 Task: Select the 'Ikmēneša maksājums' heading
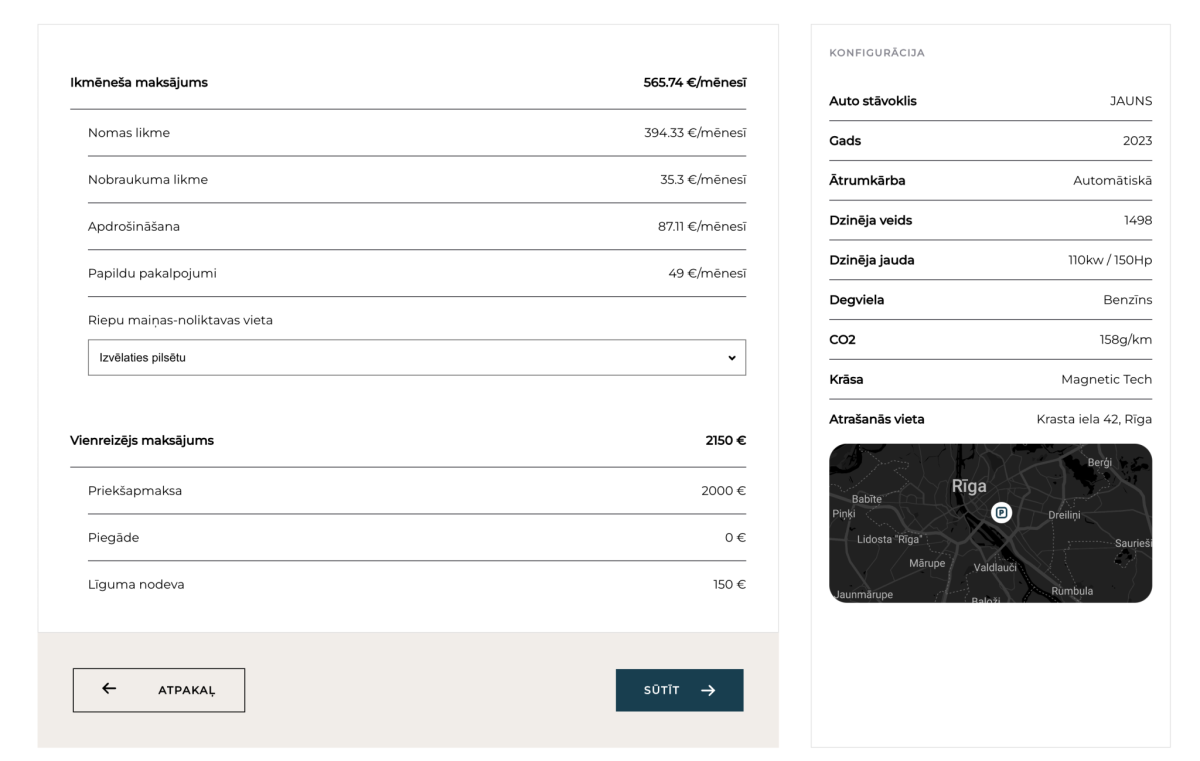(139, 83)
